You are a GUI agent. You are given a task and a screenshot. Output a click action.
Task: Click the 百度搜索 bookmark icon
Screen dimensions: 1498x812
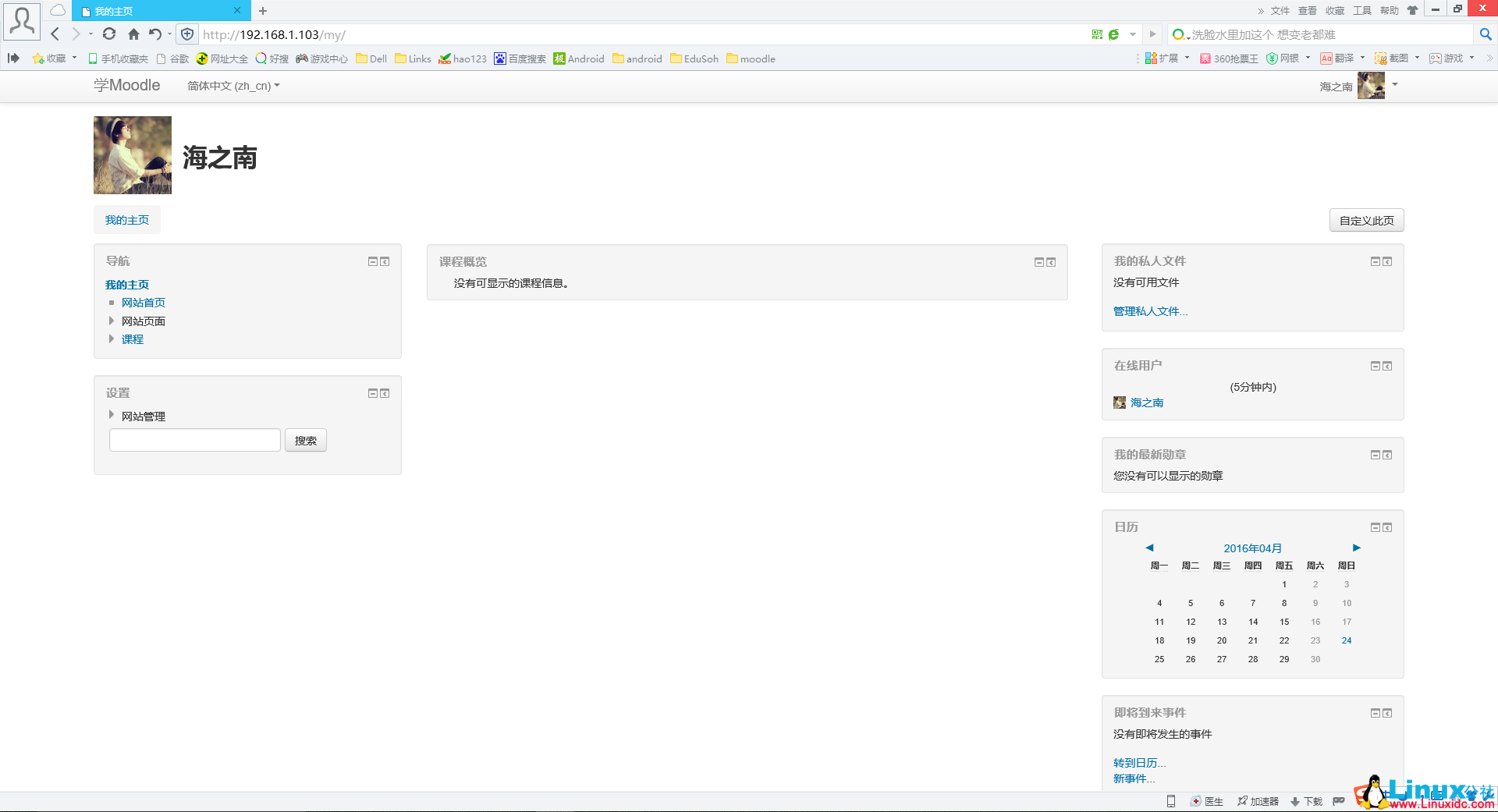(x=500, y=59)
